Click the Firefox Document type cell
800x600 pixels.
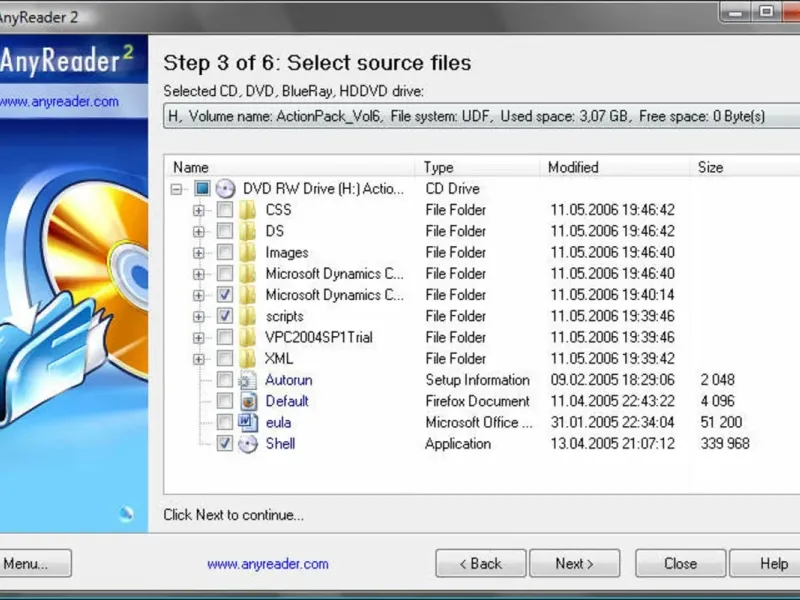(x=478, y=401)
